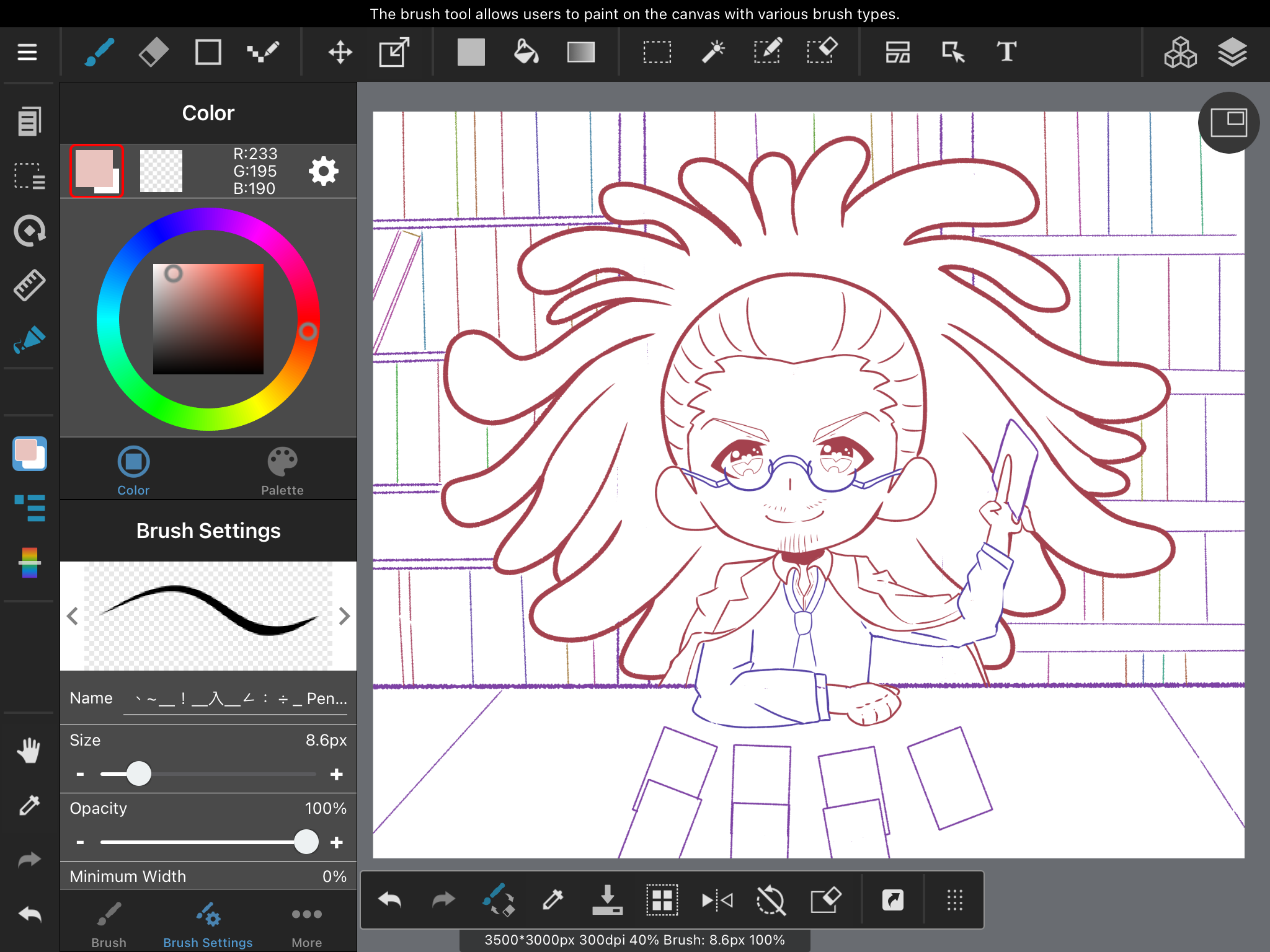1270x952 pixels.
Task: Click the Opacity slider handle
Action: (x=306, y=842)
